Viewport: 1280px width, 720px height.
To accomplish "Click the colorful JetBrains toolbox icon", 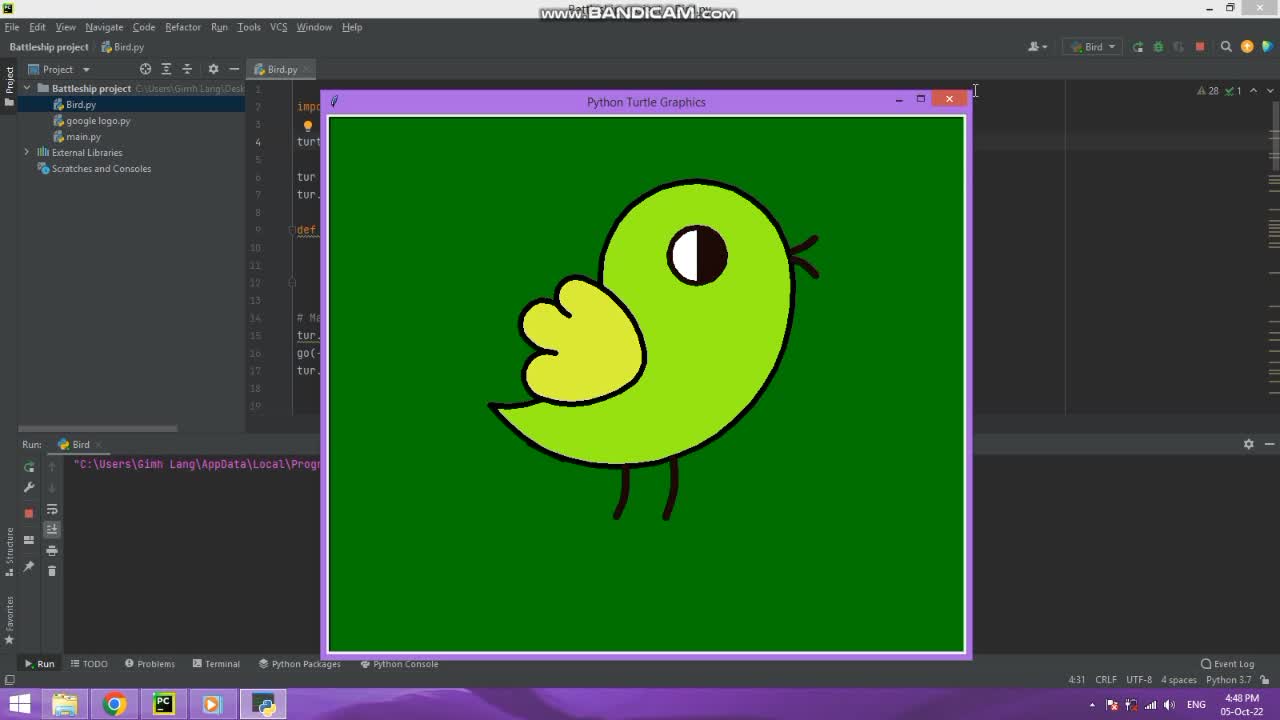I will 1267,47.
